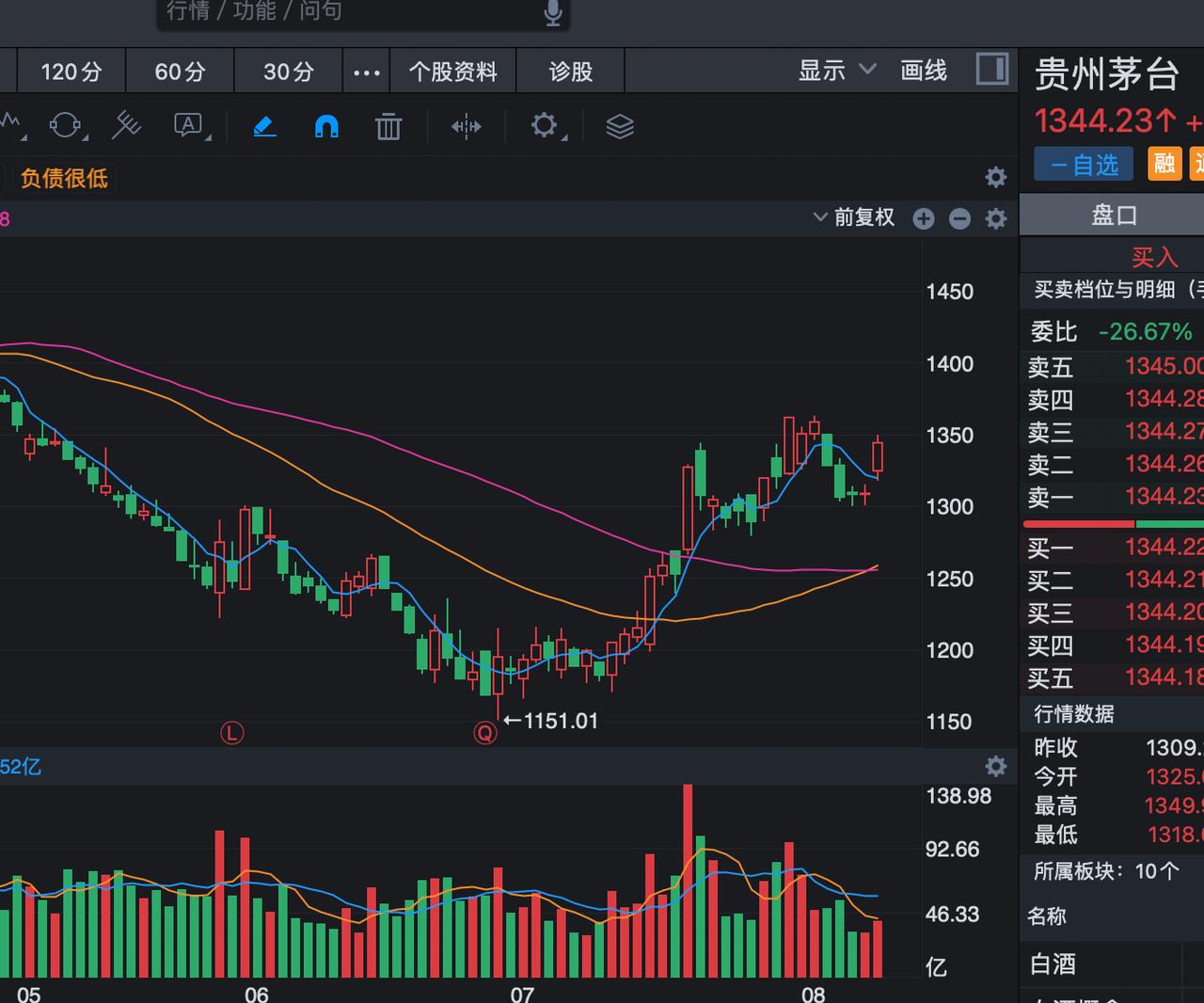Click 所属板块: 10个 label

tap(1106, 871)
